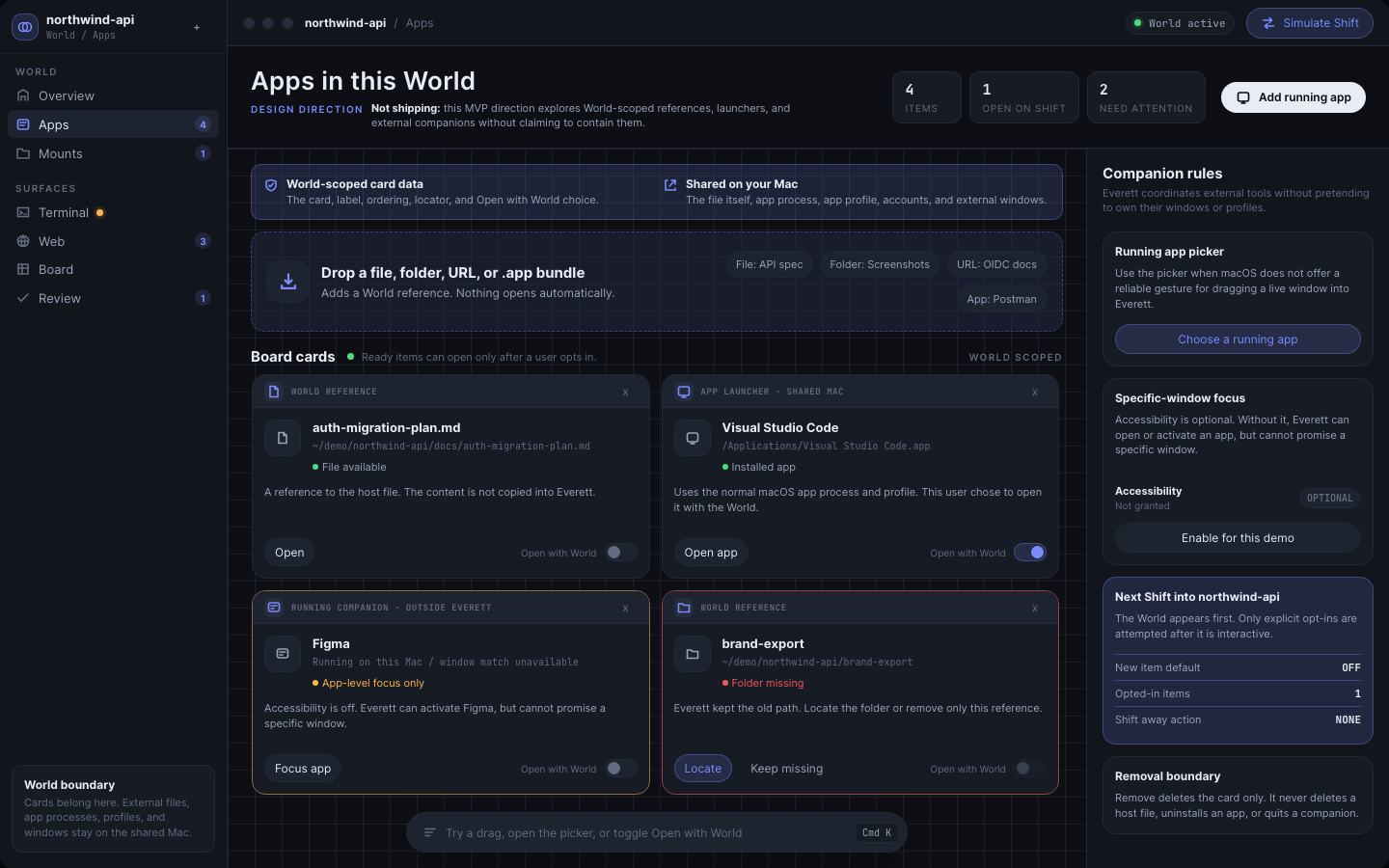
Task: Open Mounts in the sidebar
Action: pos(113,153)
